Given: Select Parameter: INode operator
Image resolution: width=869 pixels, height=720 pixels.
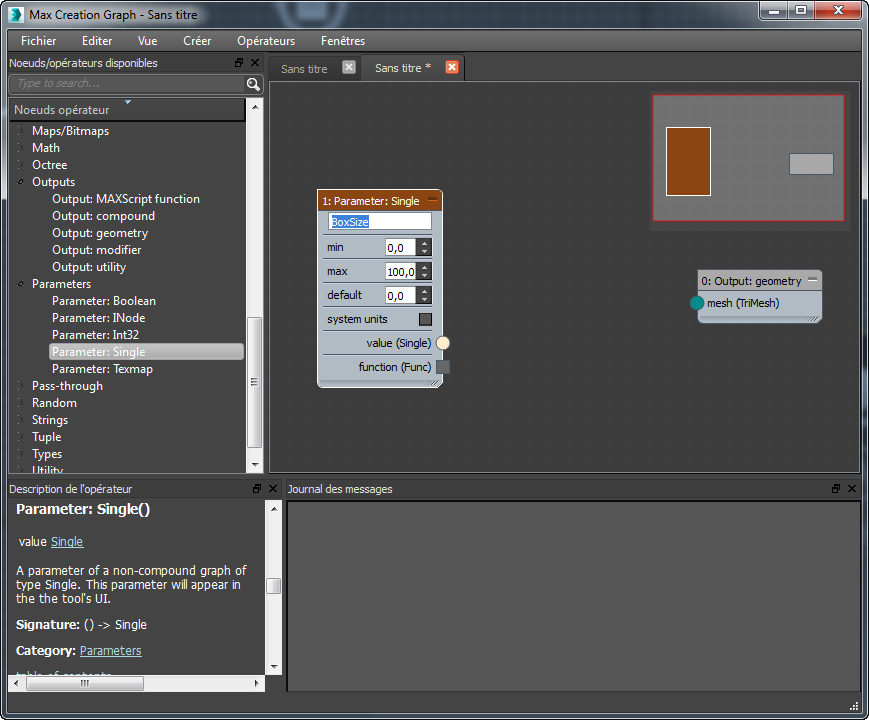Looking at the screenshot, I should (99, 318).
